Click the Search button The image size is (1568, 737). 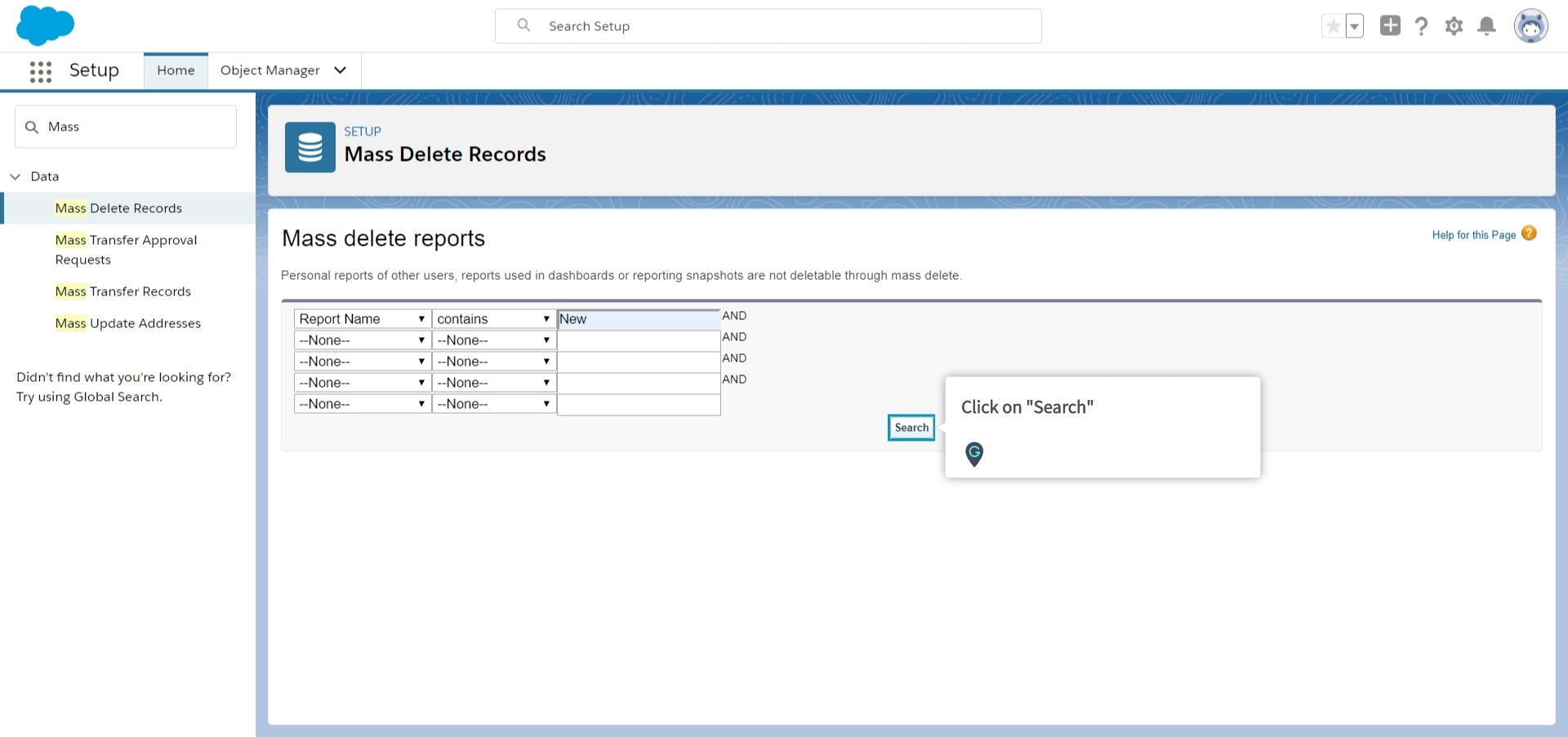click(911, 427)
